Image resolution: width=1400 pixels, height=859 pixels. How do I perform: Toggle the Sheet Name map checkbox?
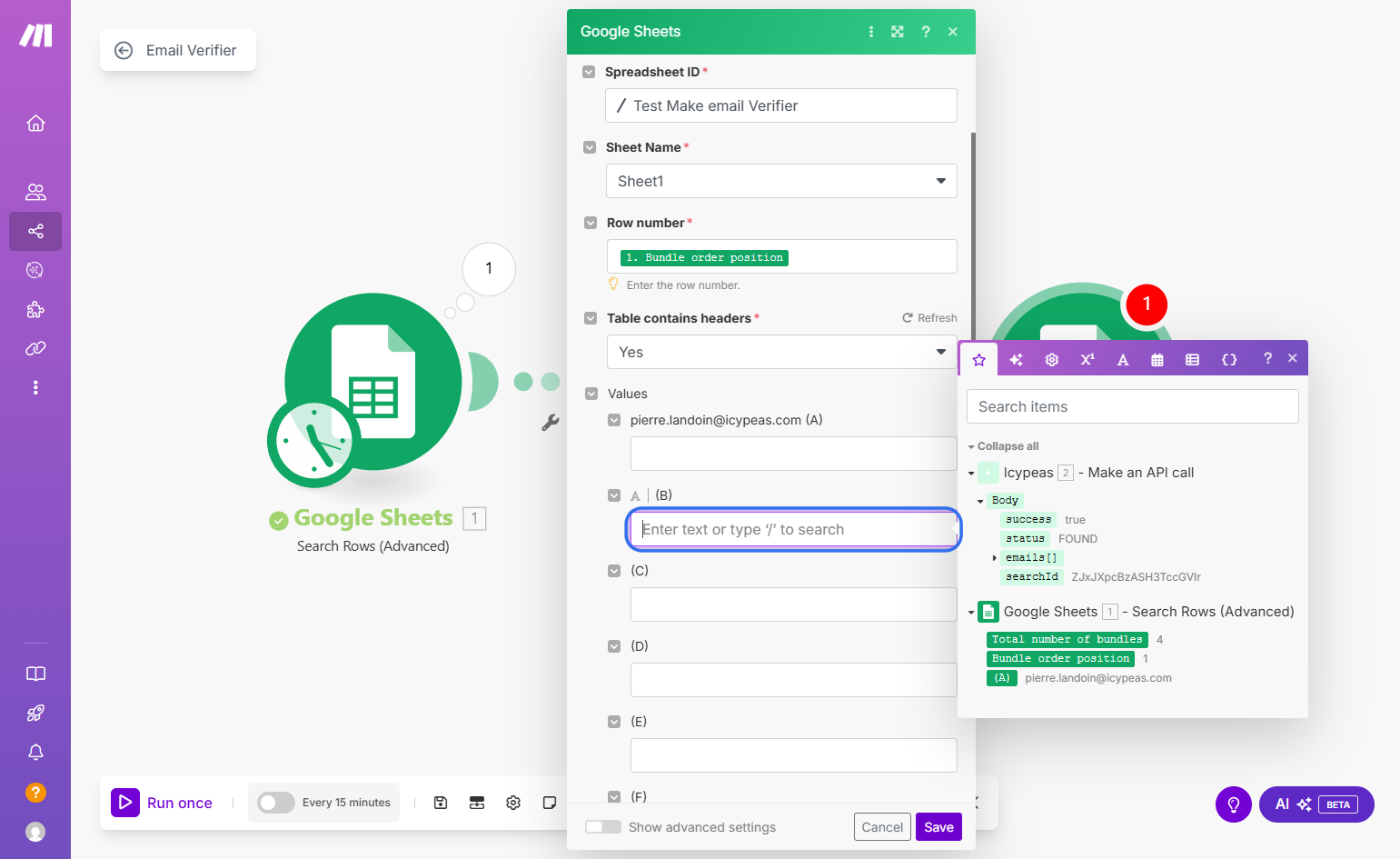pos(590,147)
